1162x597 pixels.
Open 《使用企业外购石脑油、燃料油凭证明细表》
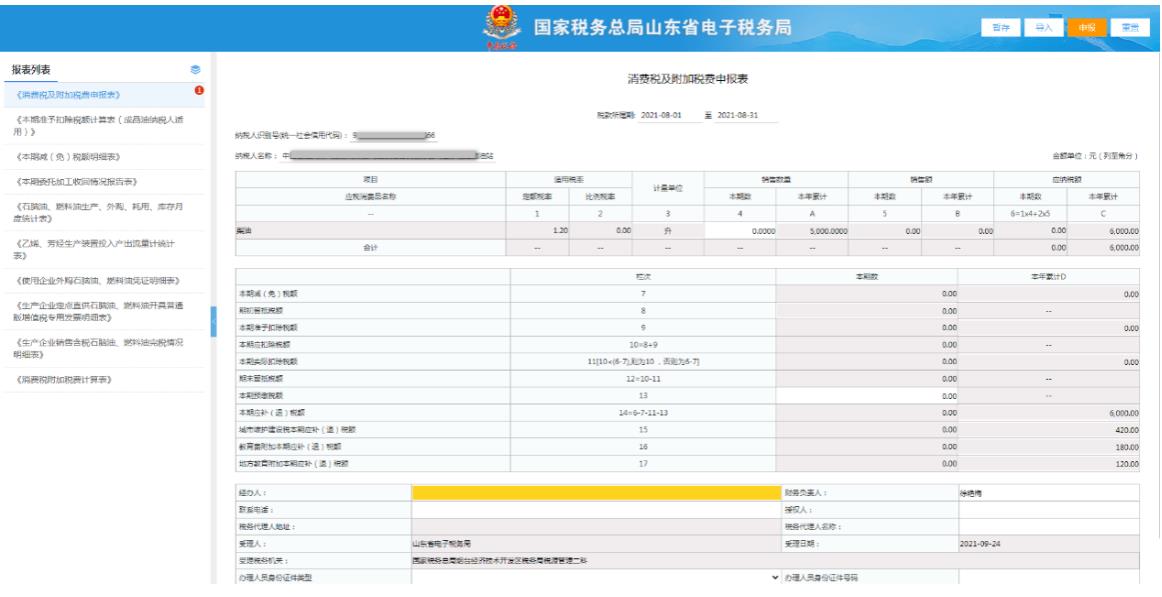coord(98,276)
